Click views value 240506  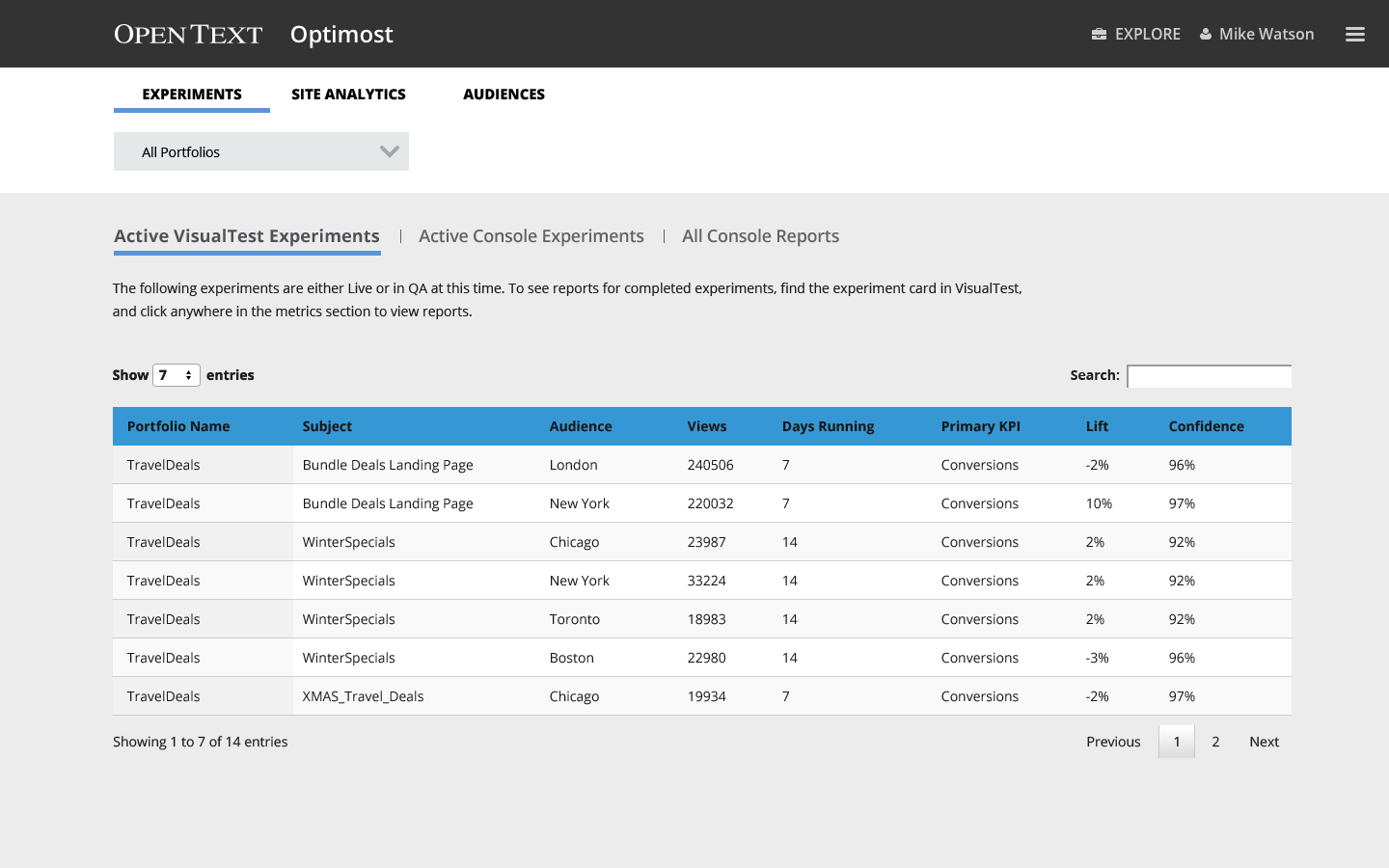click(711, 465)
